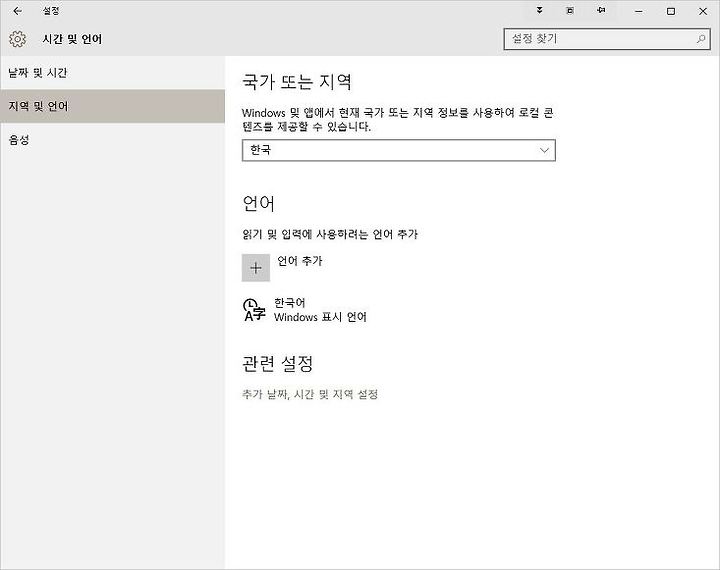
Task: Click the 설정 window title text
Action: pos(51,11)
